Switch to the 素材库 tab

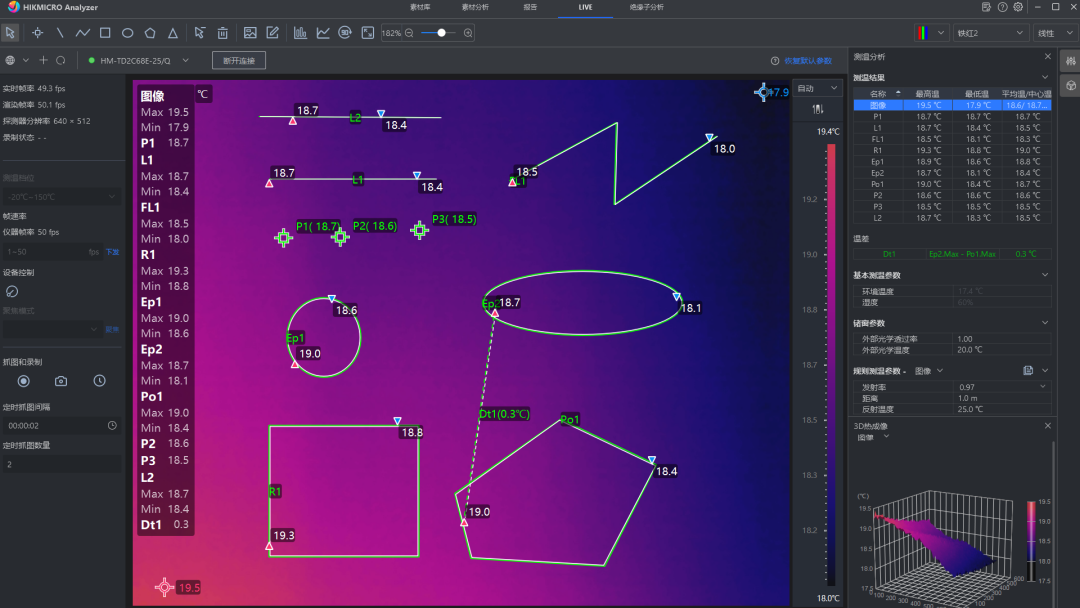421,7
